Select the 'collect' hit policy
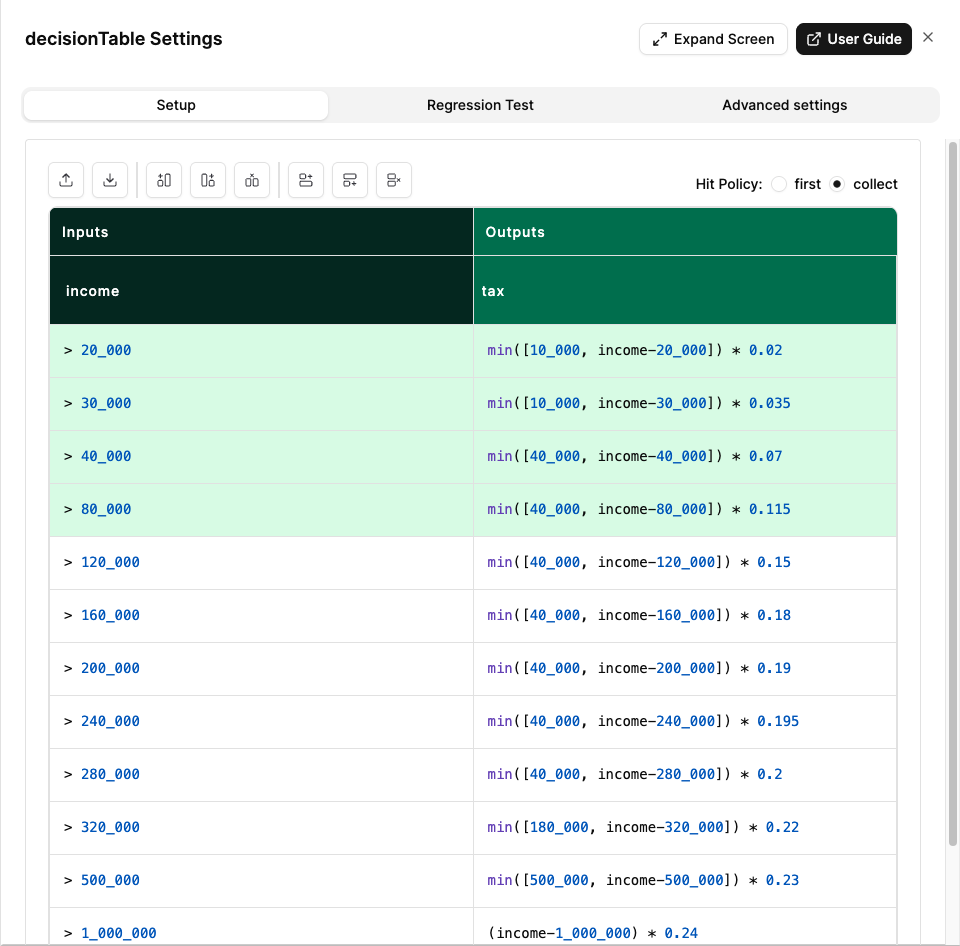Screen dimensions: 960x946 pyautogui.click(x=837, y=184)
